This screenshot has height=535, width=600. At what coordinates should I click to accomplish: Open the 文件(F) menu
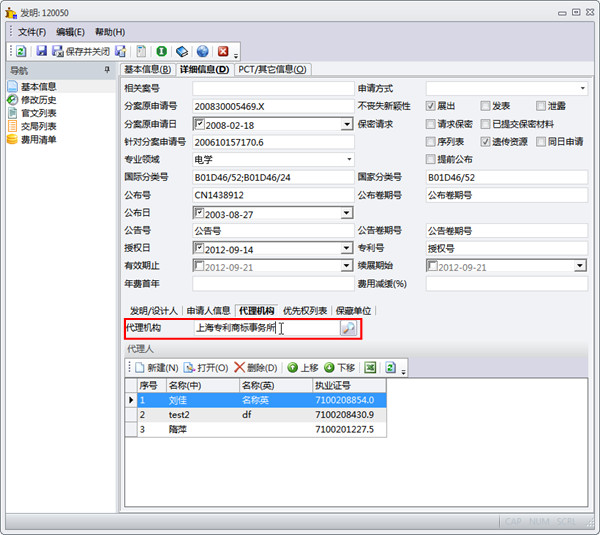32,32
